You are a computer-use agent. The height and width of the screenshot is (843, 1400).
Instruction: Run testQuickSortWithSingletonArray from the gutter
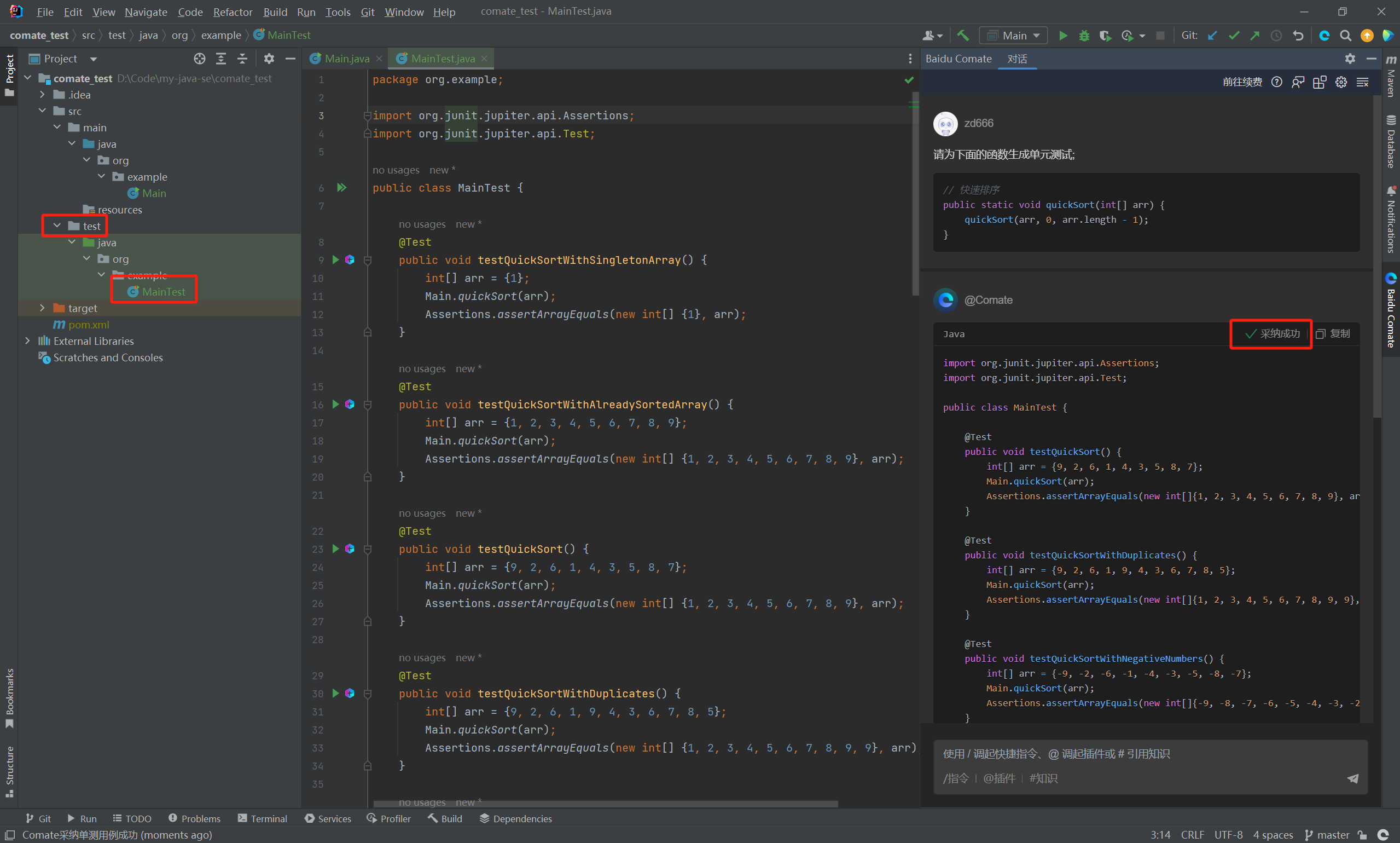pyautogui.click(x=335, y=260)
